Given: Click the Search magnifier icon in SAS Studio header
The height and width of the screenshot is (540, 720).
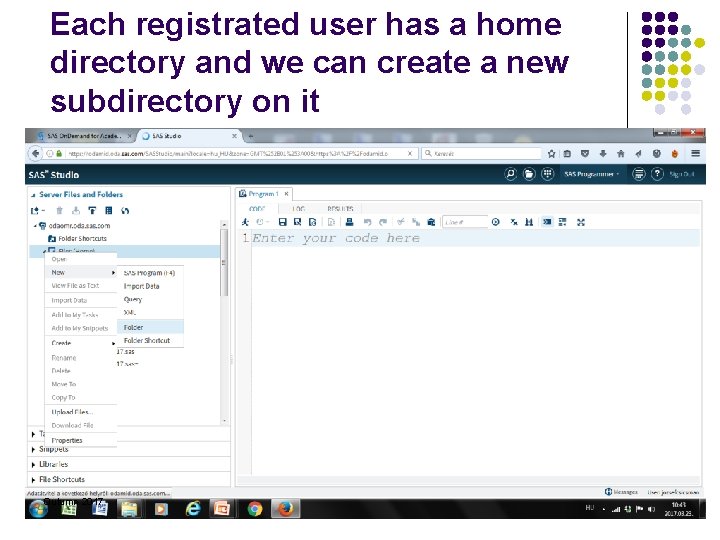Looking at the screenshot, I should click(x=510, y=174).
